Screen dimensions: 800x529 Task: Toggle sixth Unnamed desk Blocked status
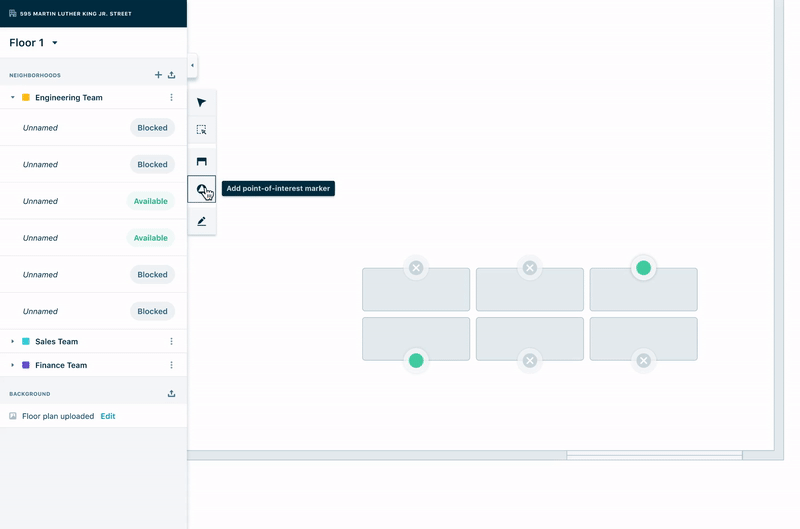[152, 311]
